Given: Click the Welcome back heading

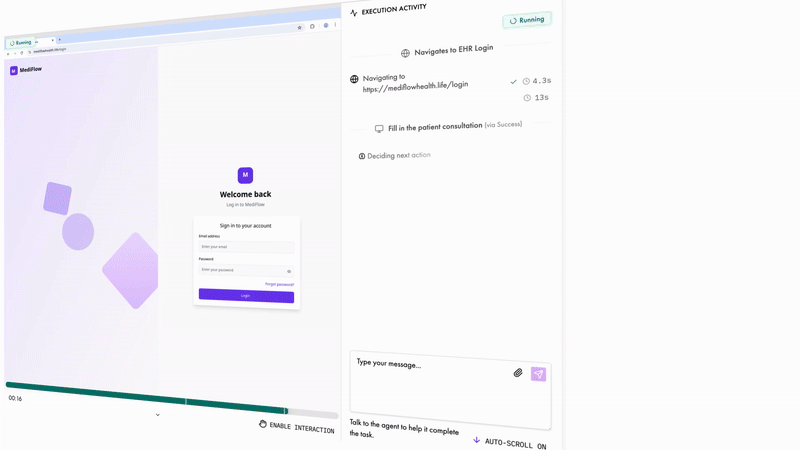Looking at the screenshot, I should point(245,194).
